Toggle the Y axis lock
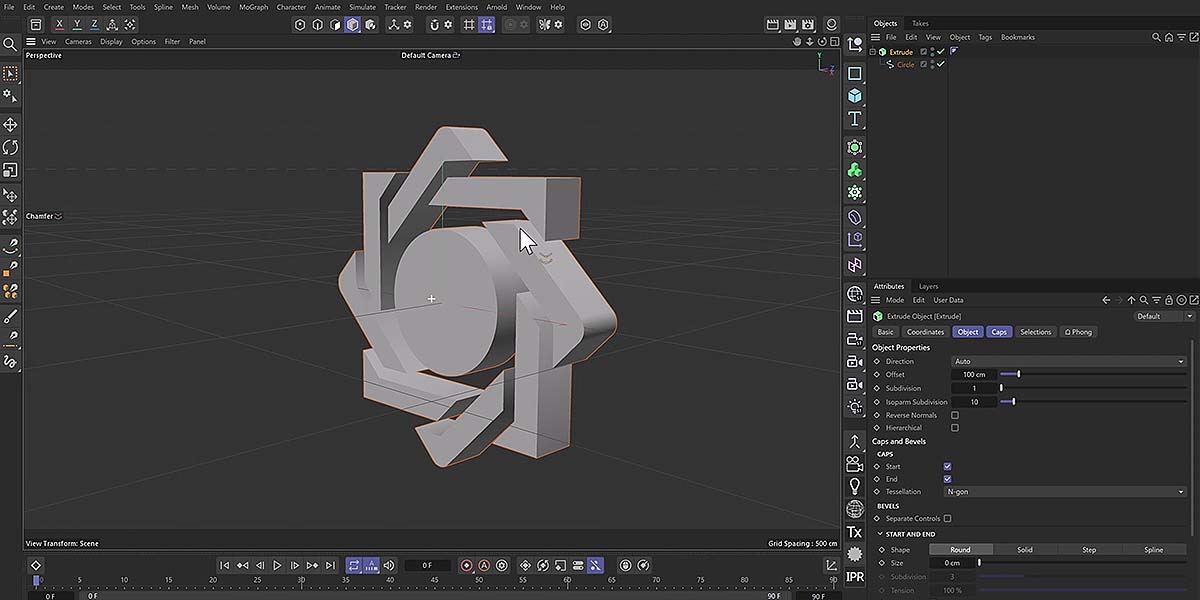The image size is (1200, 600). coord(78,24)
